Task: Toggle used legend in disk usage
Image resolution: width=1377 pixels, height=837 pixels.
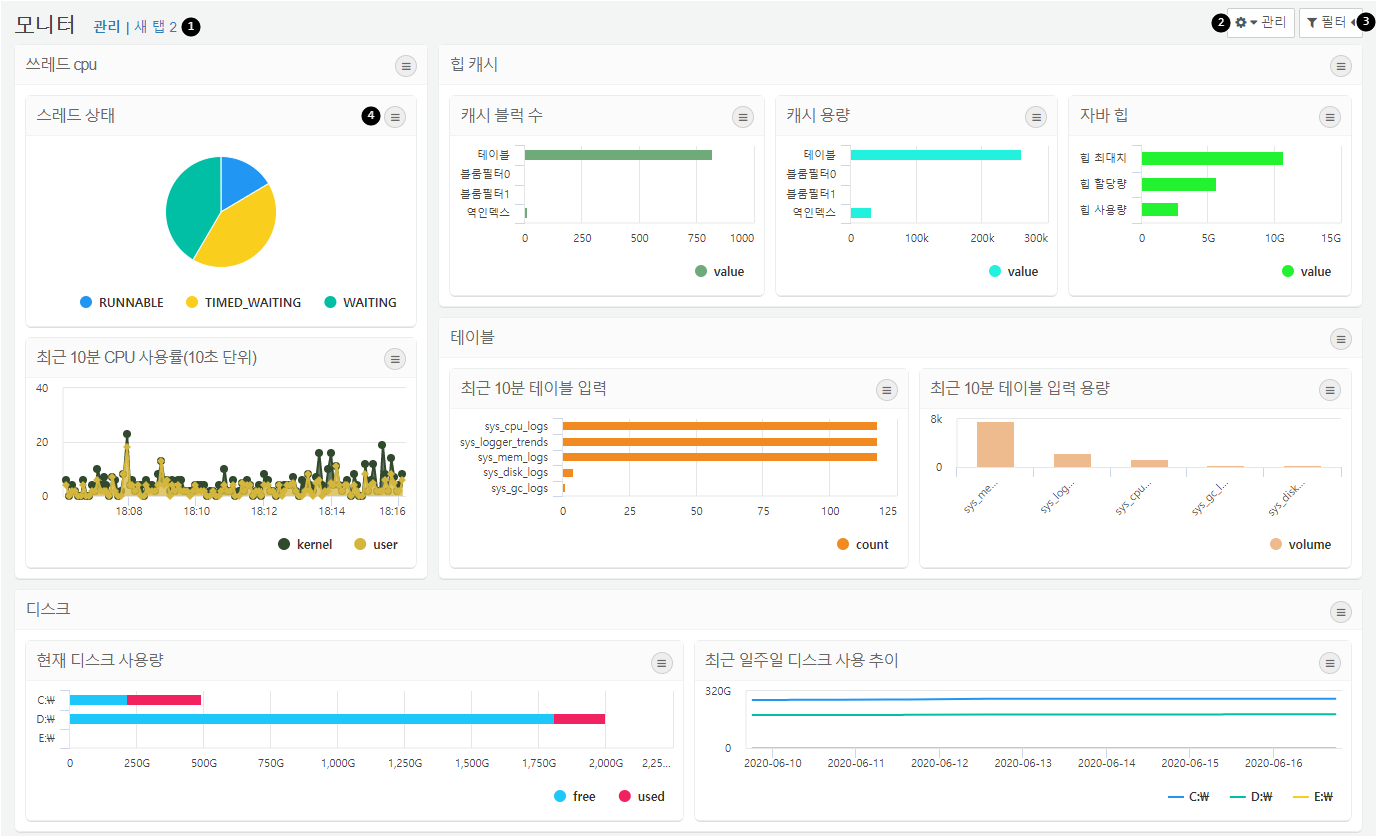Action: [x=641, y=796]
